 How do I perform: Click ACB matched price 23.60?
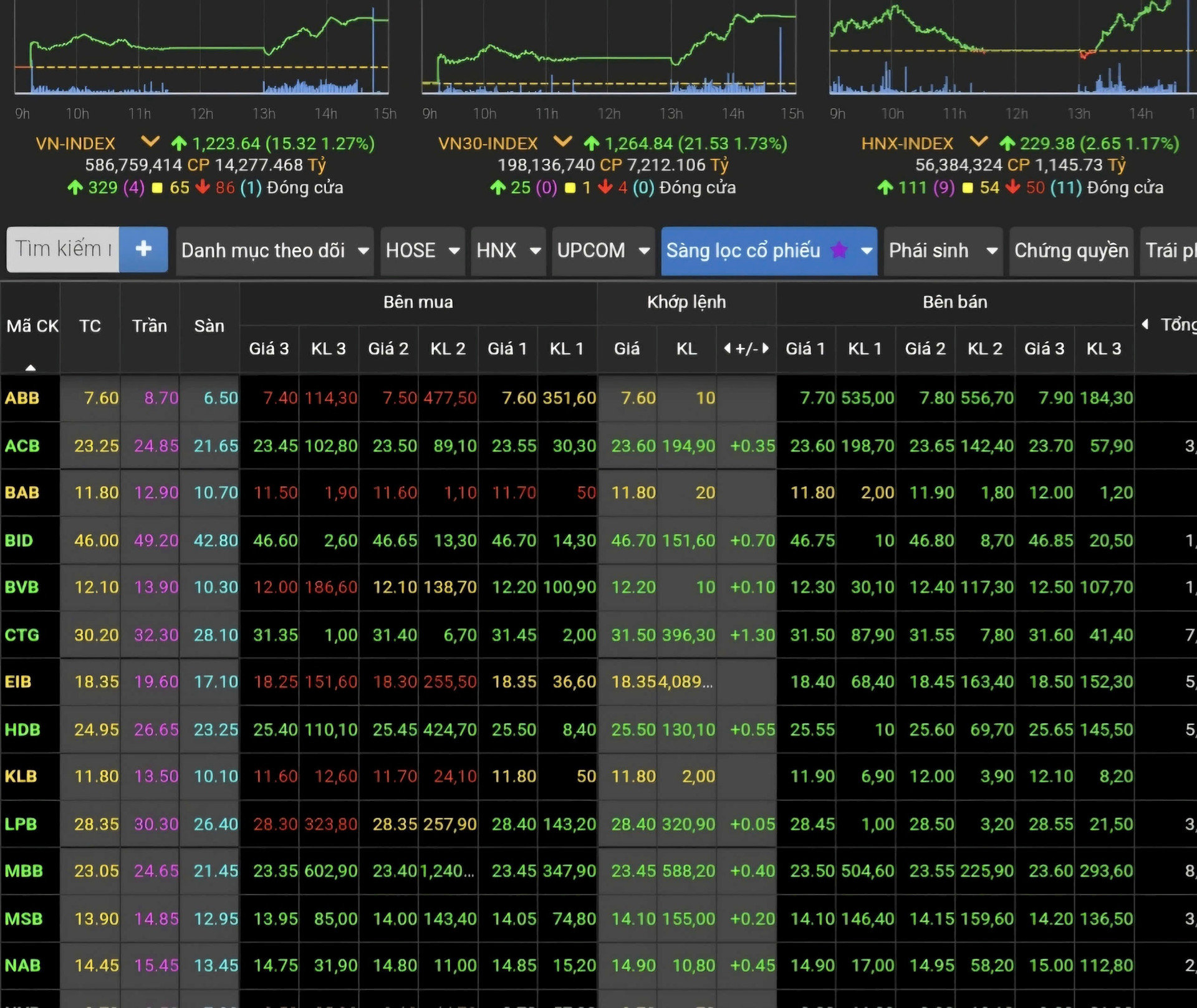633,446
